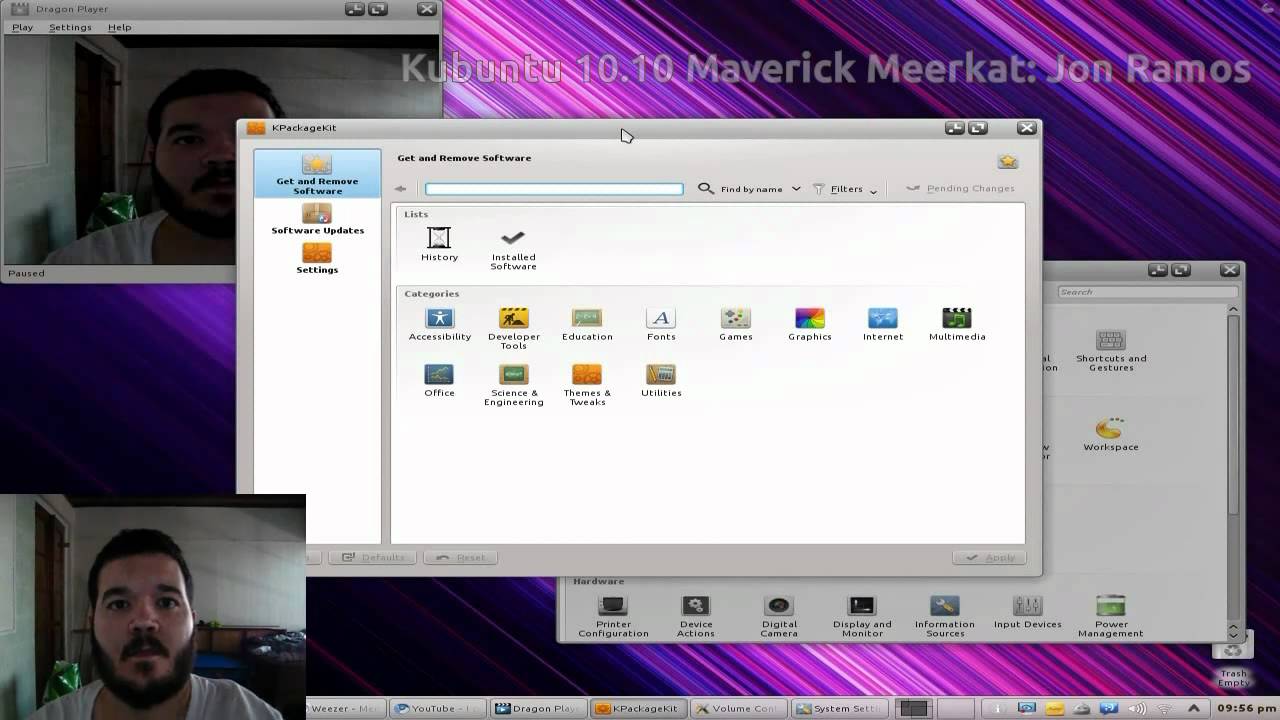Open the Filters dropdown menu
1280x720 pixels.
point(845,189)
